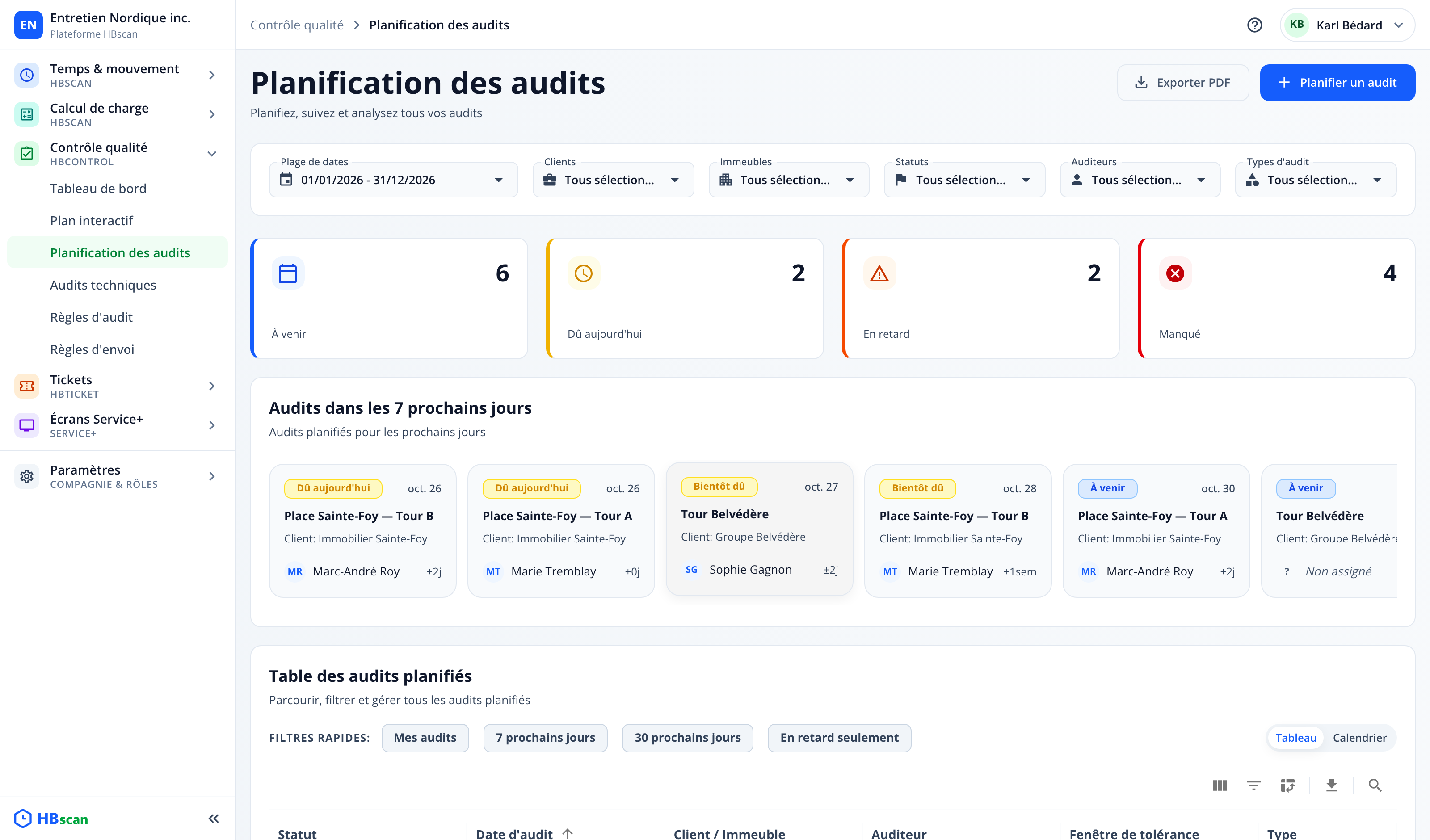Click the columns view icon in table toolbar
1430x840 pixels.
(1220, 785)
